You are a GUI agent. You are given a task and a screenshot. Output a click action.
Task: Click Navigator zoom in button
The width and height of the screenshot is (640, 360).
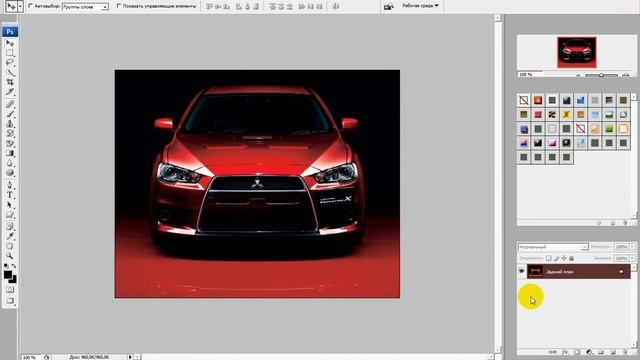coord(626,75)
